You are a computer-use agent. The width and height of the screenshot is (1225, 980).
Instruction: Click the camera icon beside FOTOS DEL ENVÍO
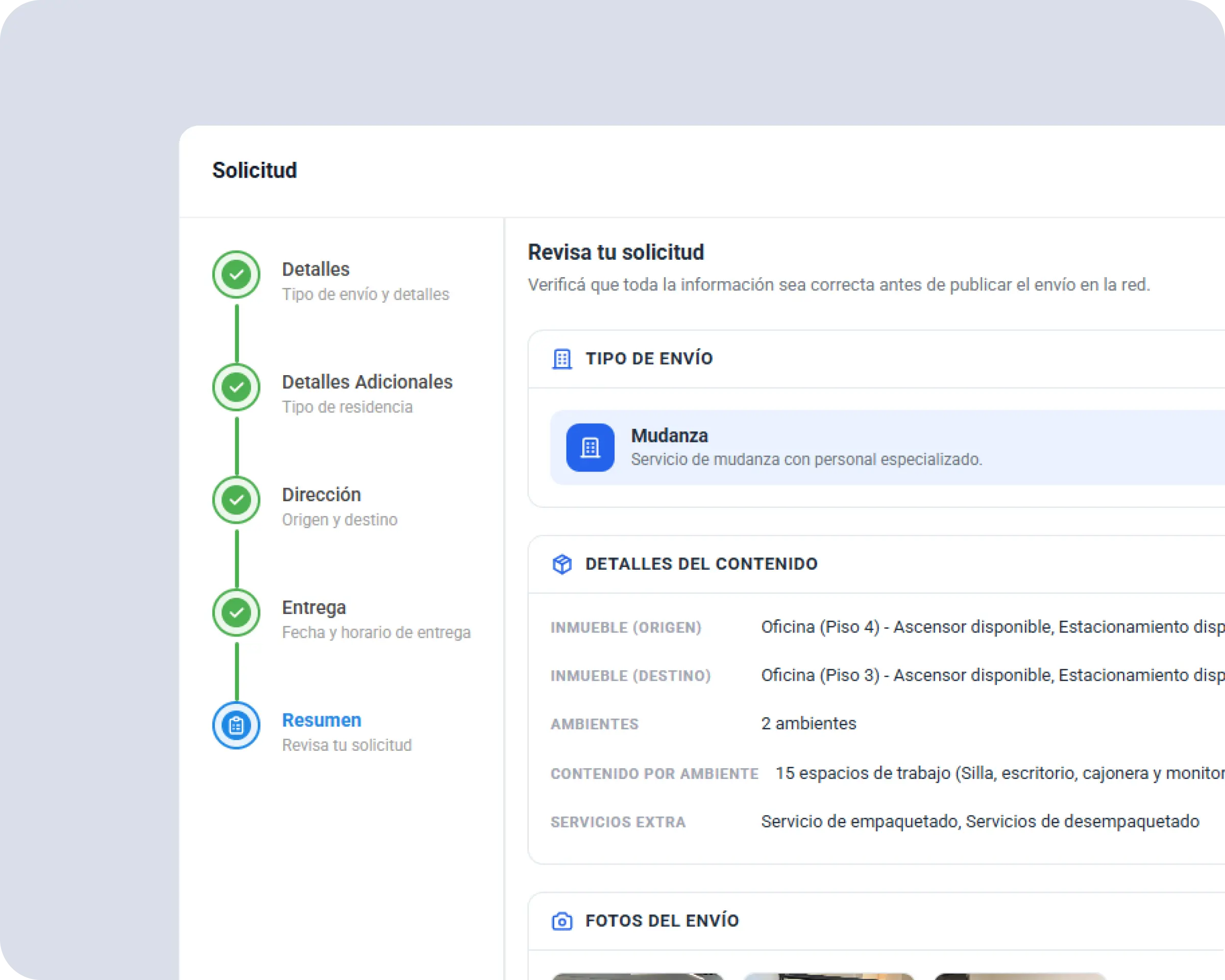pos(562,921)
